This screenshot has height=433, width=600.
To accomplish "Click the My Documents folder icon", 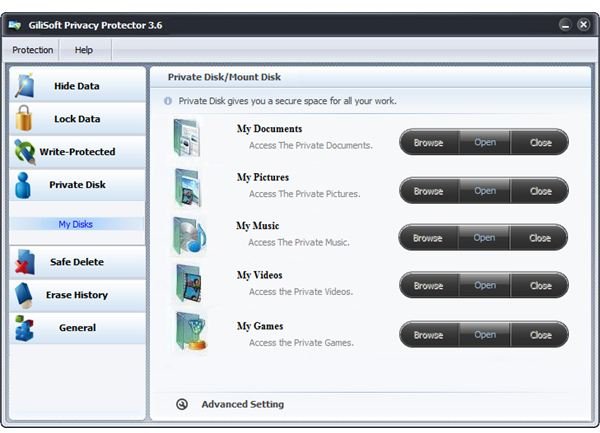I will [x=187, y=138].
